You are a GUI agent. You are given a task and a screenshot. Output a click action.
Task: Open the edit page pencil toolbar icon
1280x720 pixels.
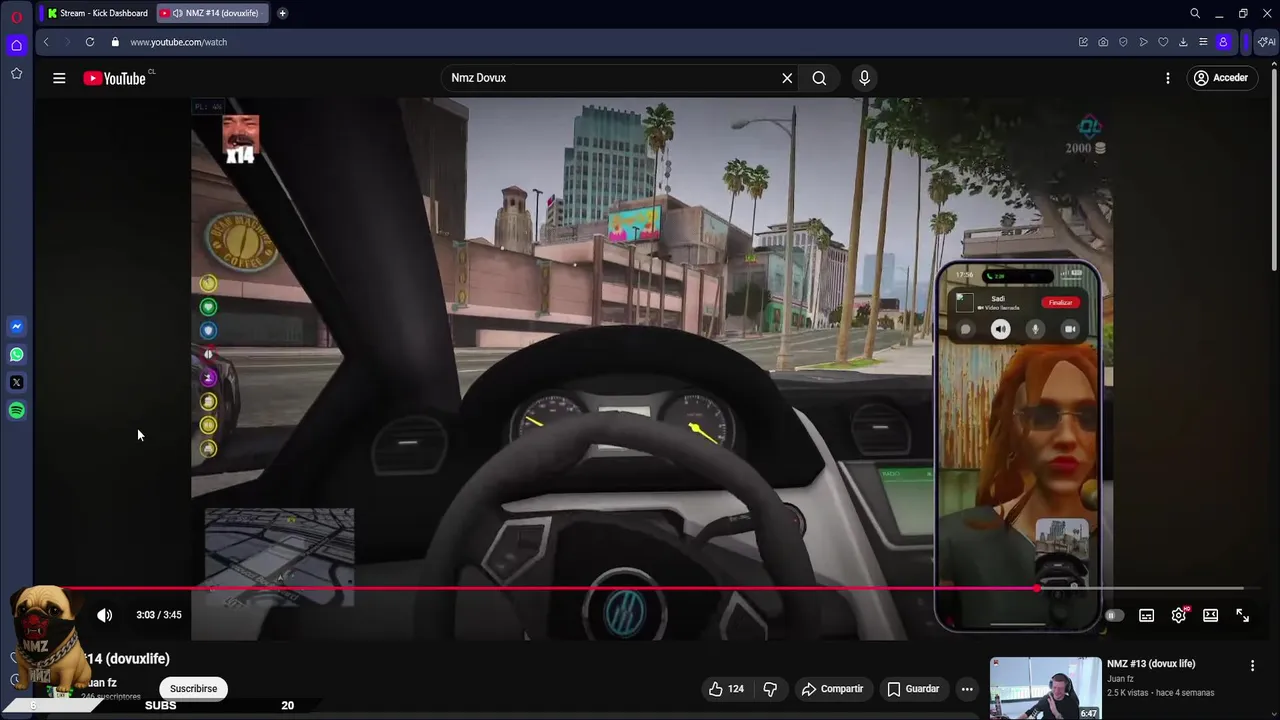tap(1083, 42)
